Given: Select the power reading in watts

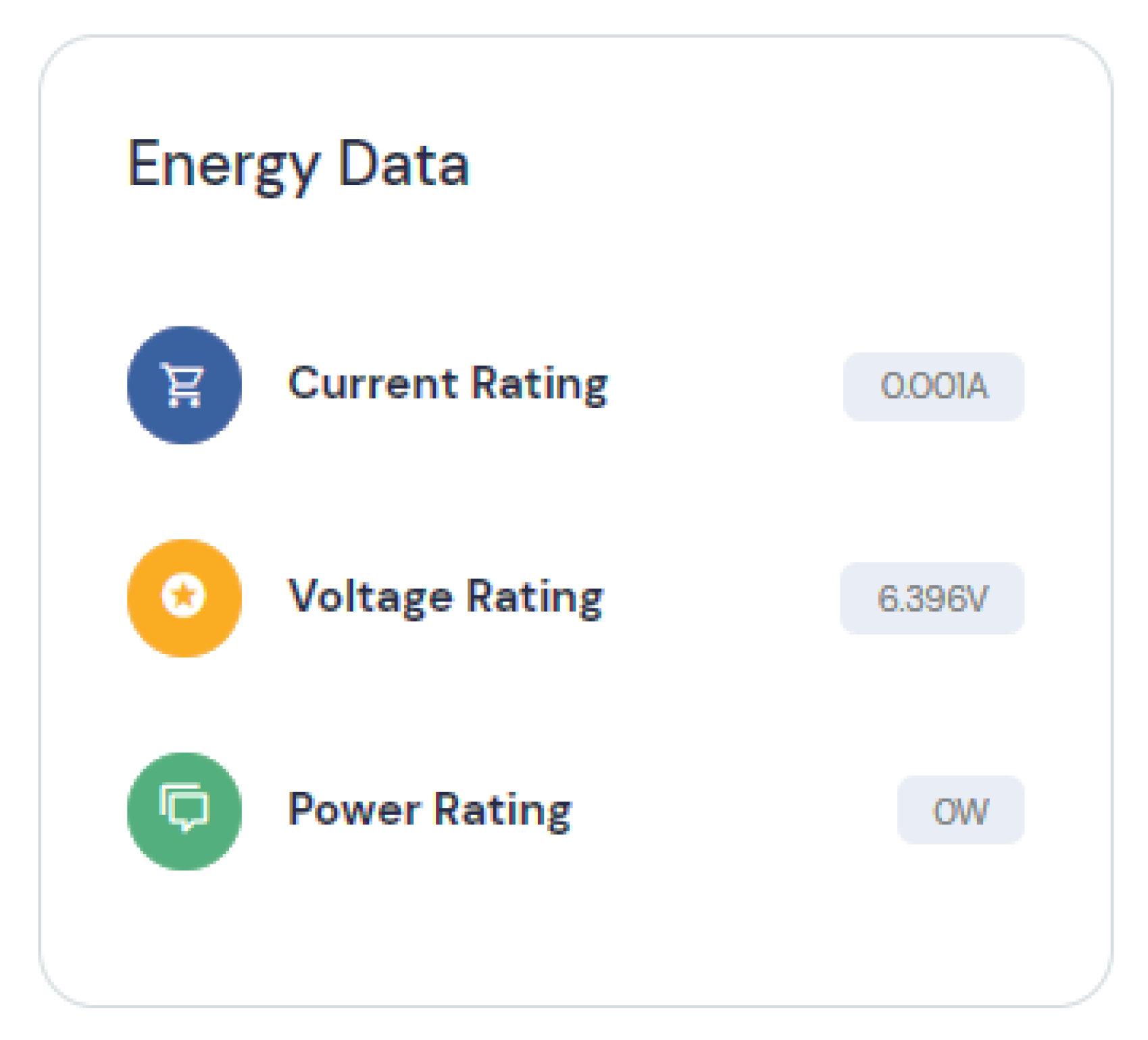Looking at the screenshot, I should (960, 810).
